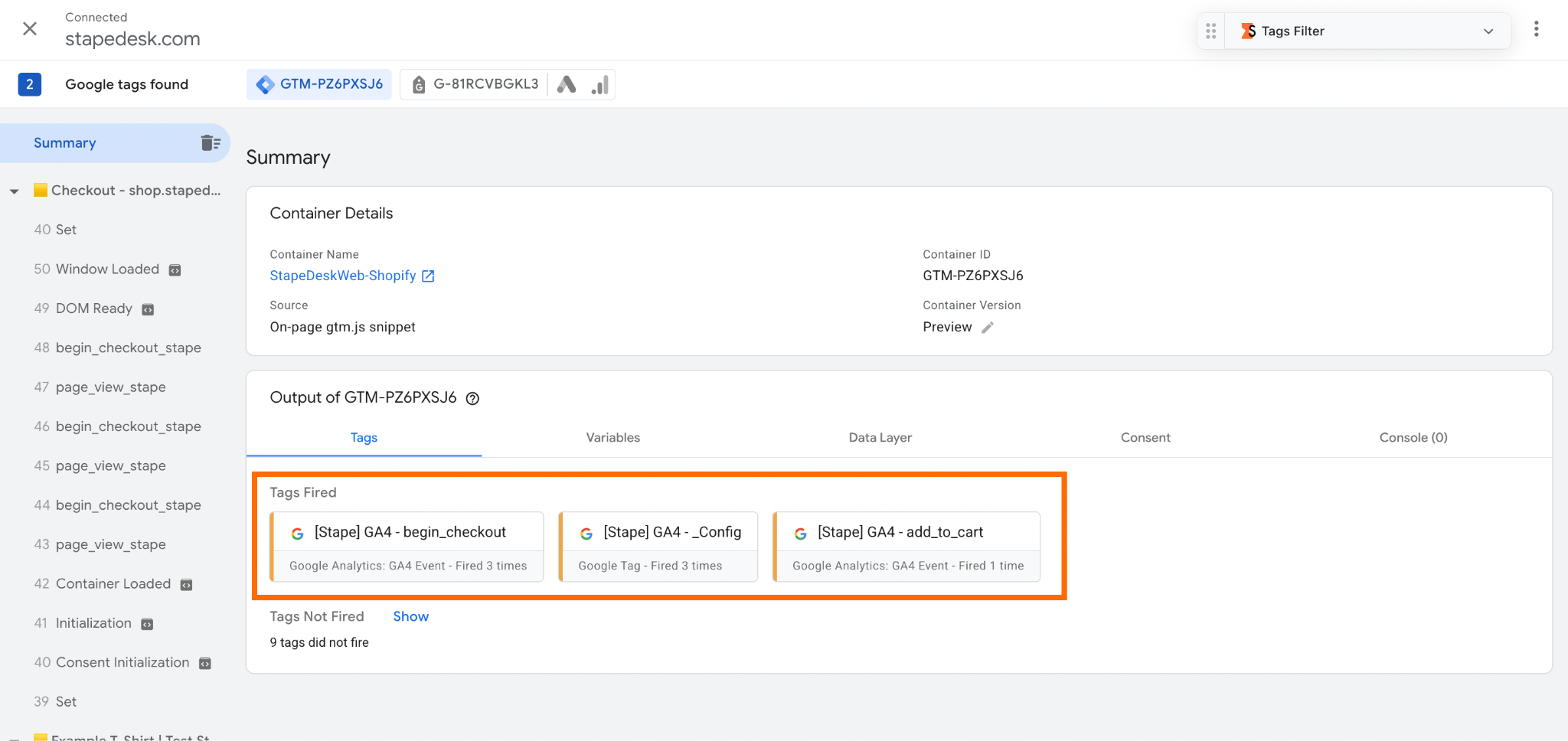The height and width of the screenshot is (741, 1568).
Task: Click the code icon beside DOM Ready
Action: pyautogui.click(x=148, y=309)
